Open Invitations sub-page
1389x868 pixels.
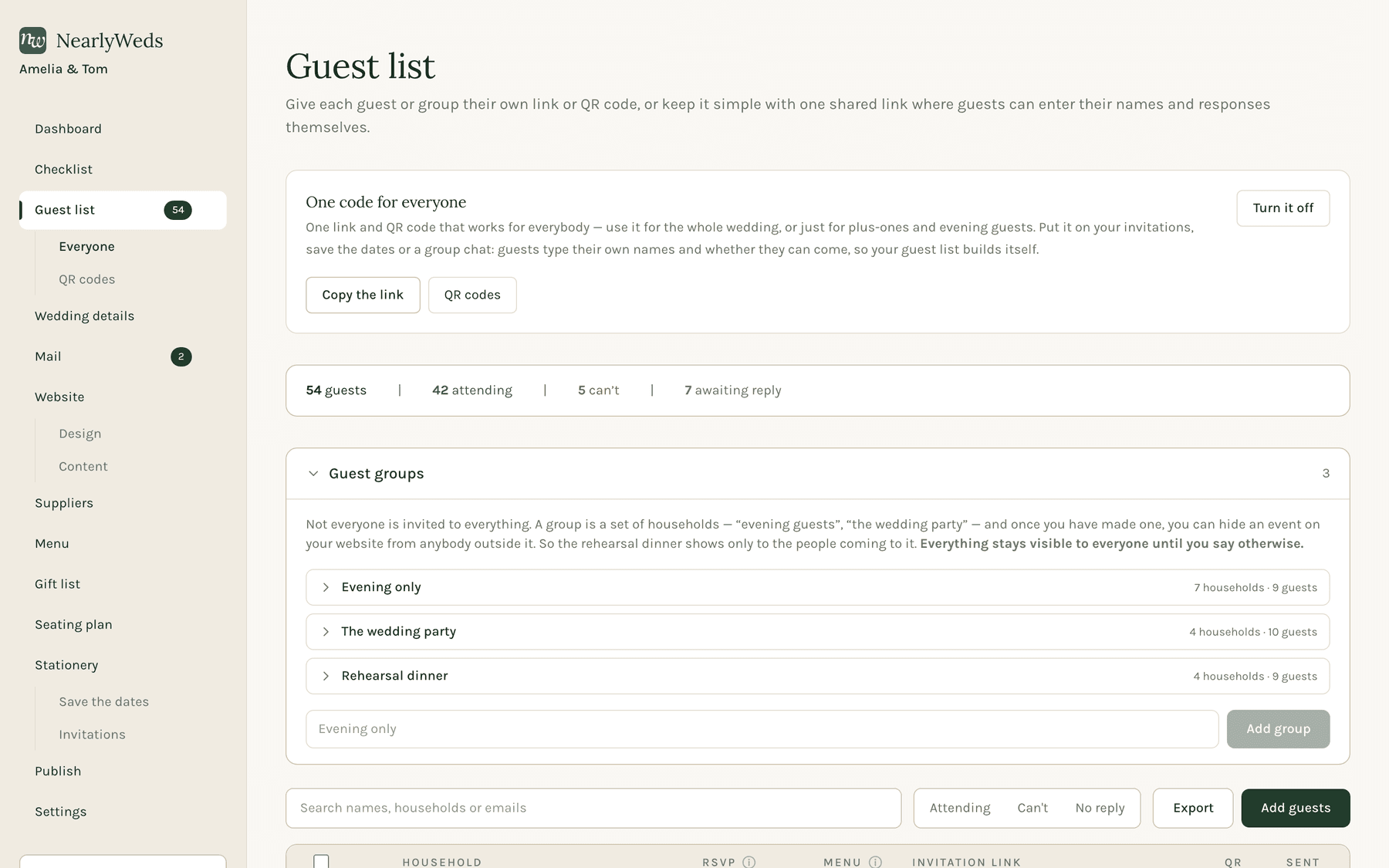pos(92,735)
